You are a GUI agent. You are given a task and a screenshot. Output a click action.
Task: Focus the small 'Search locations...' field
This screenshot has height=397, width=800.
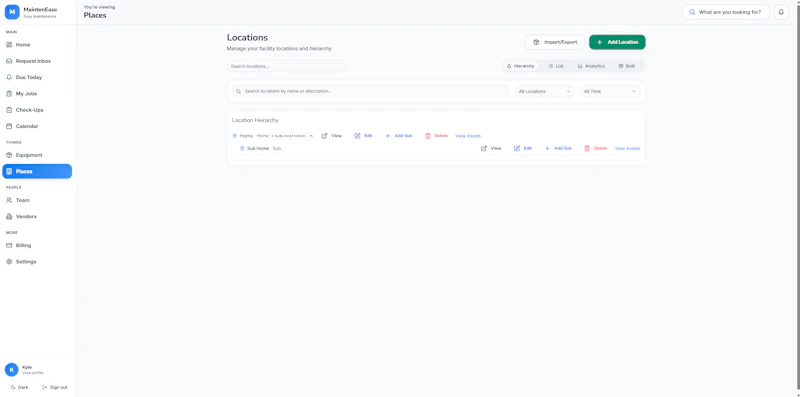287,66
